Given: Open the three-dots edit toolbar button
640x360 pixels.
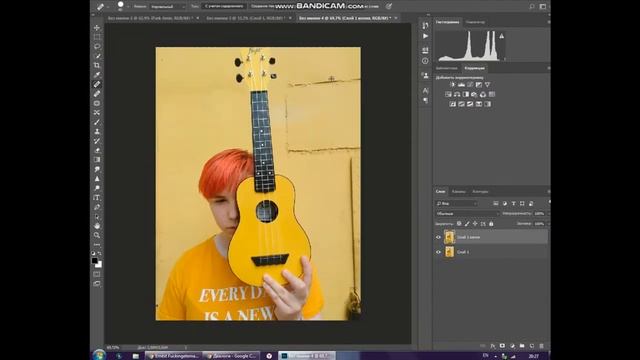Looking at the screenshot, I should click(x=97, y=244).
